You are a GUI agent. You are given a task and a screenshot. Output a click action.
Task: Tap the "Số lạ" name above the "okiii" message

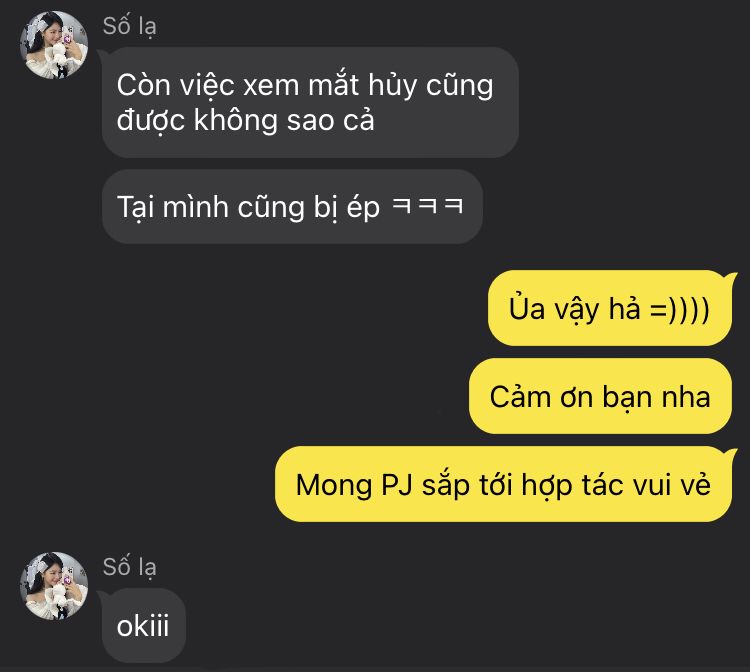[130, 567]
